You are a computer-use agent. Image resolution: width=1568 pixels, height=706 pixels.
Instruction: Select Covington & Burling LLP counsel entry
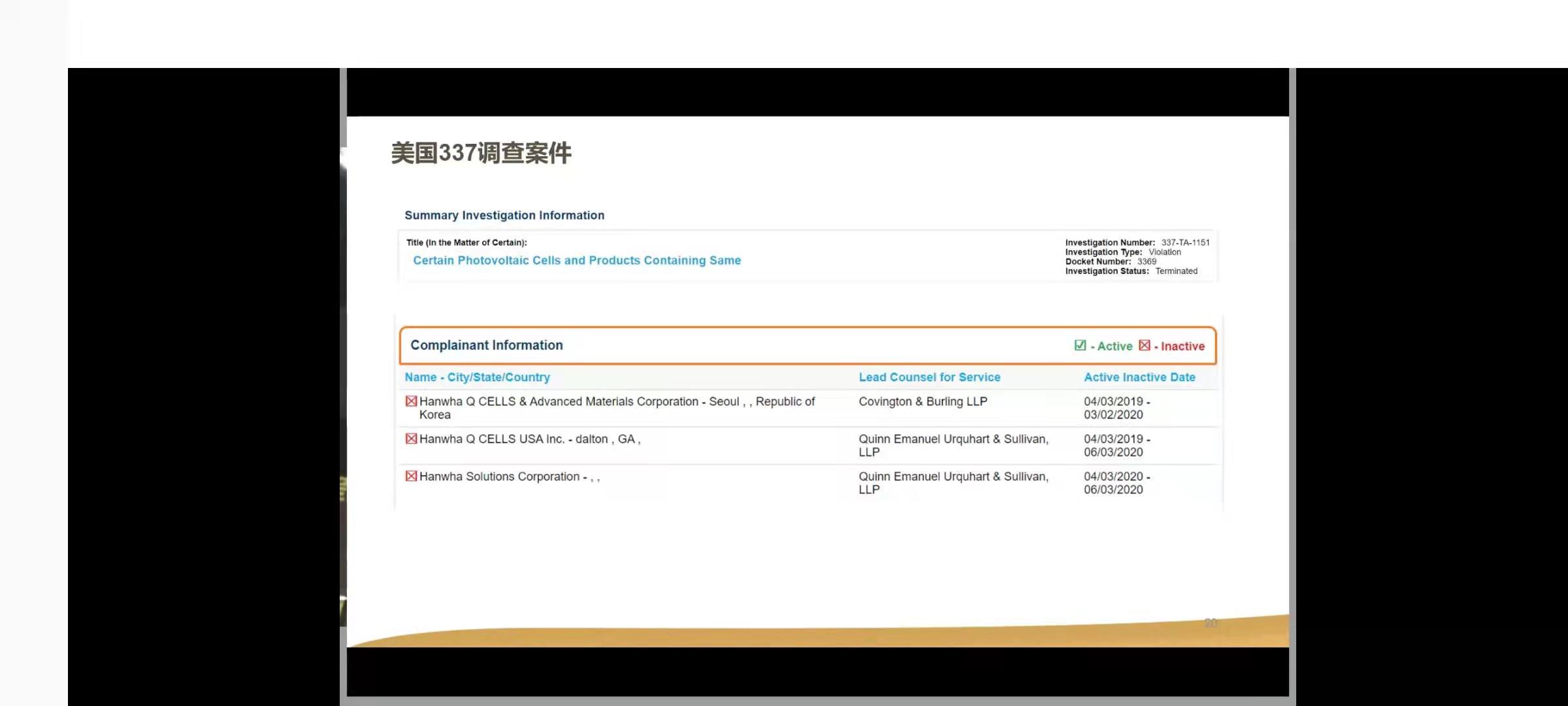pyautogui.click(x=923, y=401)
